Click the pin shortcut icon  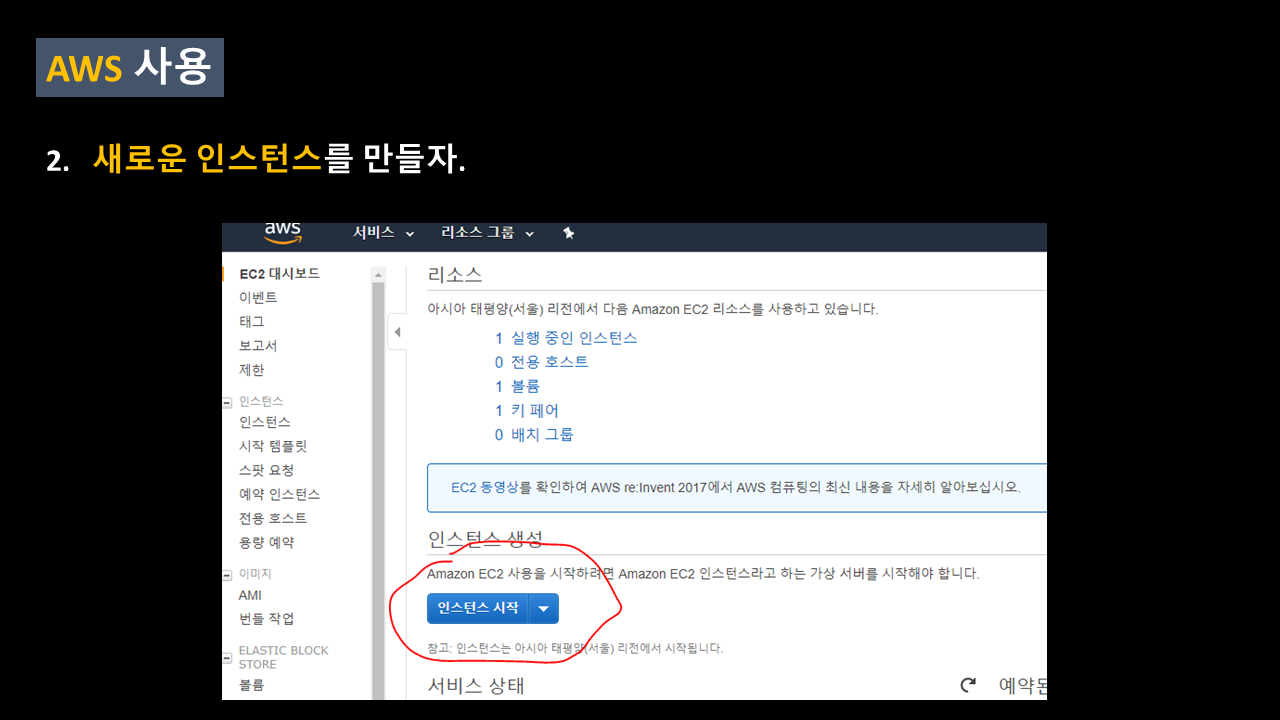[568, 233]
